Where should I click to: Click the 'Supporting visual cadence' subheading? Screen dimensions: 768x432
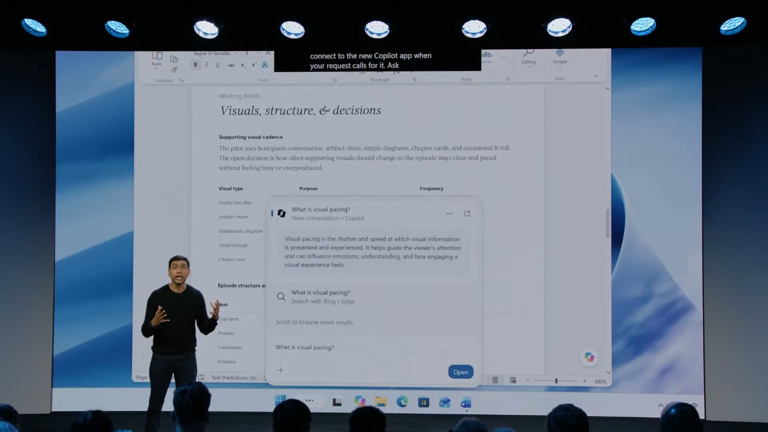251,137
